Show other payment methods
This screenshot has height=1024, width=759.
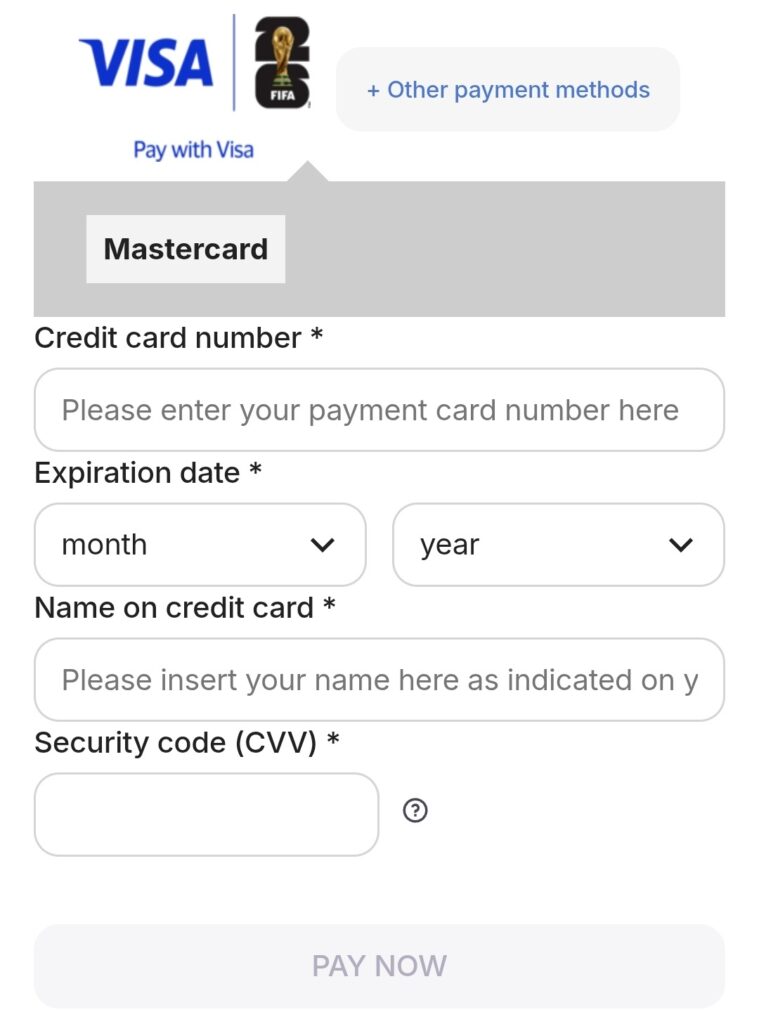(x=508, y=90)
